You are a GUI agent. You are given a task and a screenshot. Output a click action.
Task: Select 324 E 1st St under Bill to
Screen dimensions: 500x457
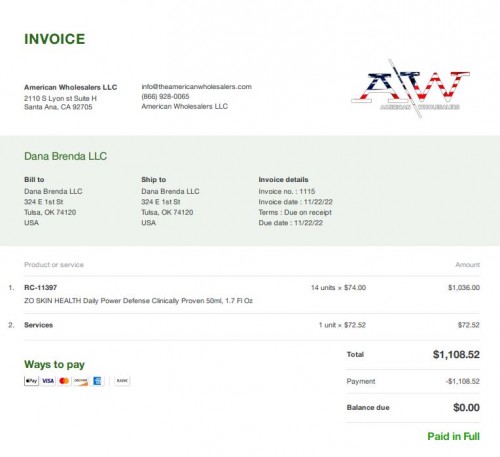pos(43,202)
